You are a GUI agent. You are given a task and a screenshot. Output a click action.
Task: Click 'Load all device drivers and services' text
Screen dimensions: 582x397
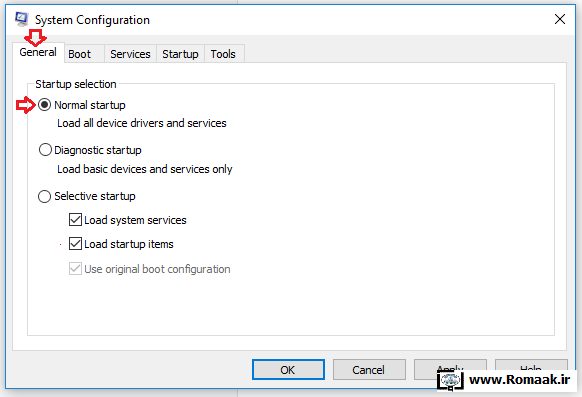click(142, 123)
